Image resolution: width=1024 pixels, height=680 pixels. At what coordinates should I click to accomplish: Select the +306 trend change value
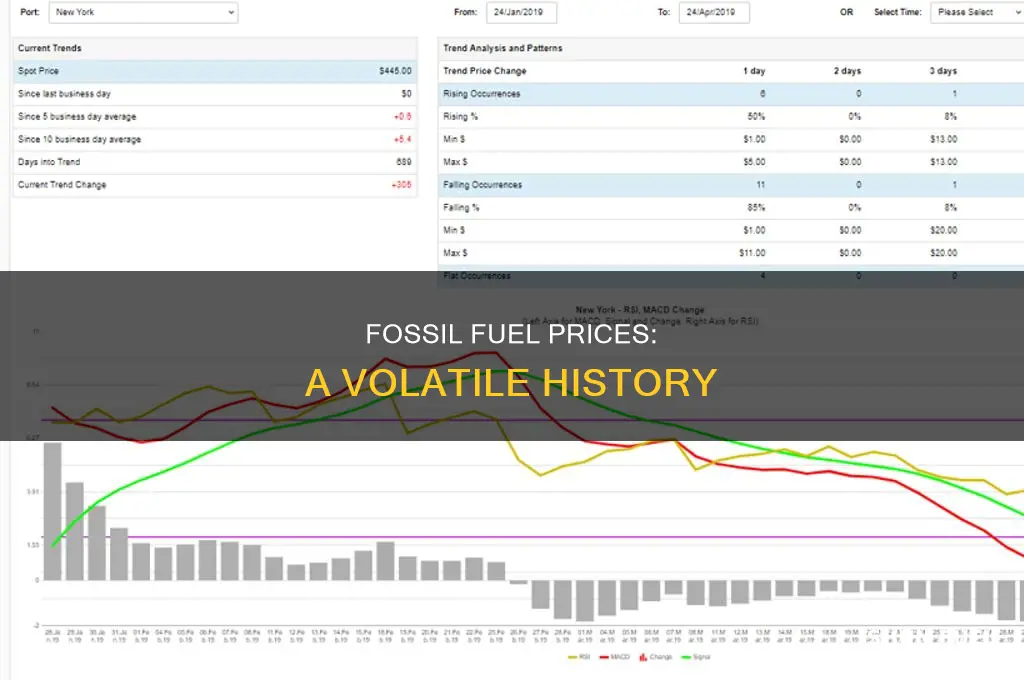coord(402,185)
